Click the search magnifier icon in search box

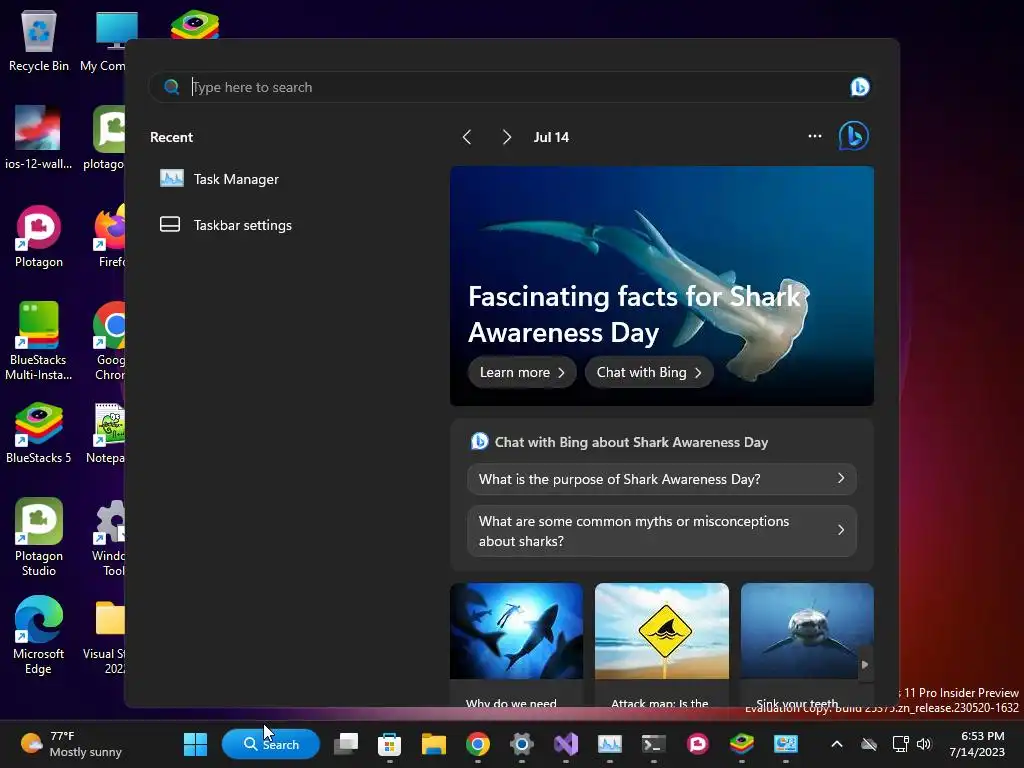pos(172,87)
